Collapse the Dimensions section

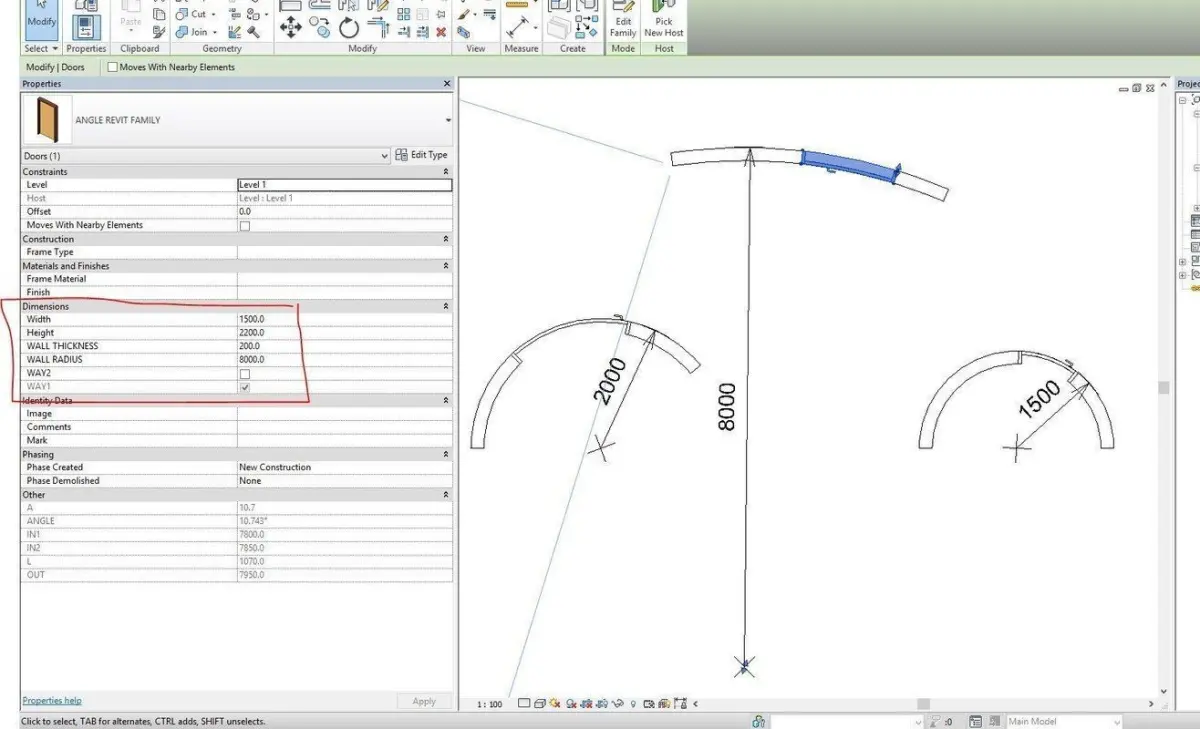click(x=445, y=306)
